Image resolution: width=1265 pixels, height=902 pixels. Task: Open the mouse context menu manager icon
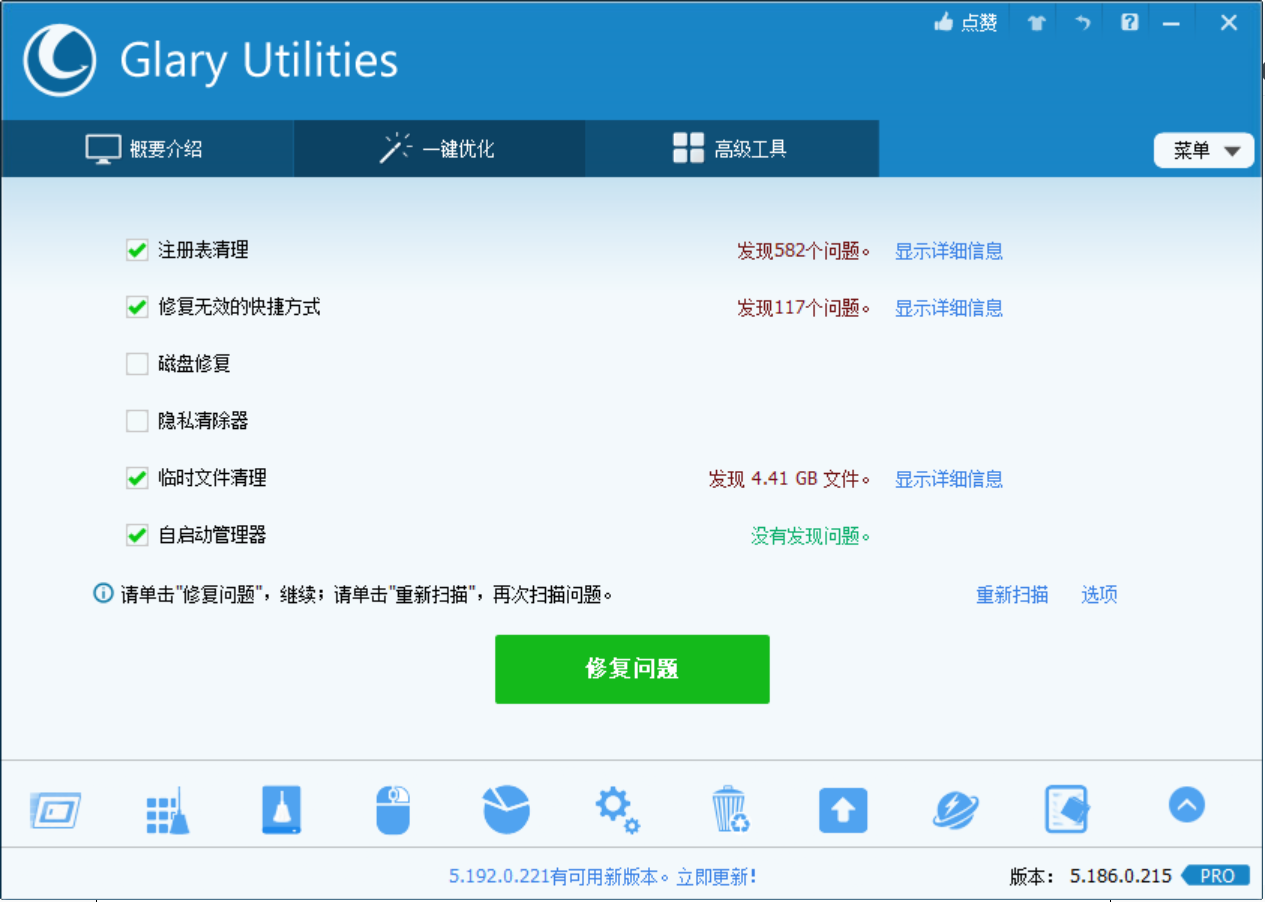coord(393,809)
